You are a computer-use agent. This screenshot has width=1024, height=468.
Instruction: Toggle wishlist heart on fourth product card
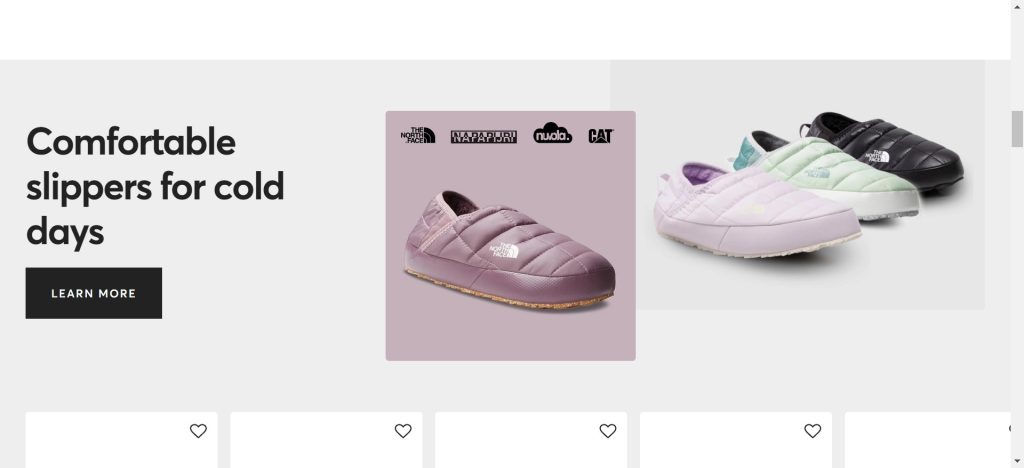point(812,431)
